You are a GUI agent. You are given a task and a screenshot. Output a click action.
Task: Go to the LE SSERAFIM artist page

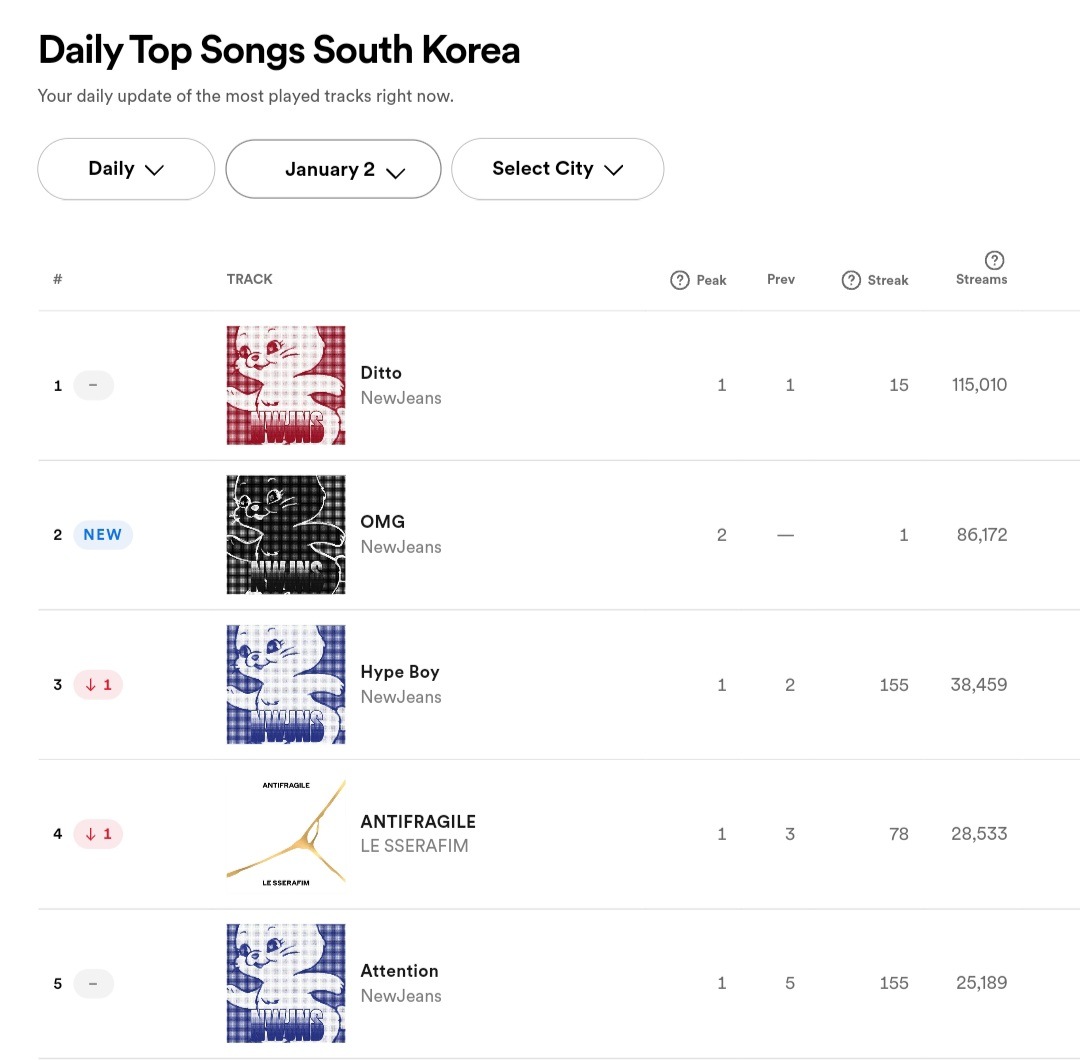coord(414,846)
